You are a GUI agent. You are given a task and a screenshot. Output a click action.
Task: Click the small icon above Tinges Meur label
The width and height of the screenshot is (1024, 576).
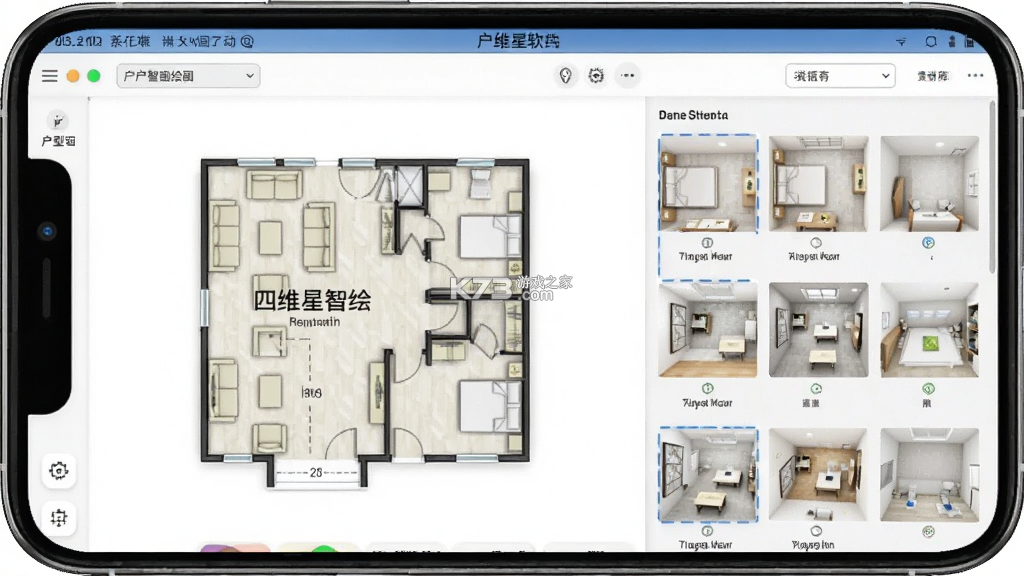coord(707,243)
